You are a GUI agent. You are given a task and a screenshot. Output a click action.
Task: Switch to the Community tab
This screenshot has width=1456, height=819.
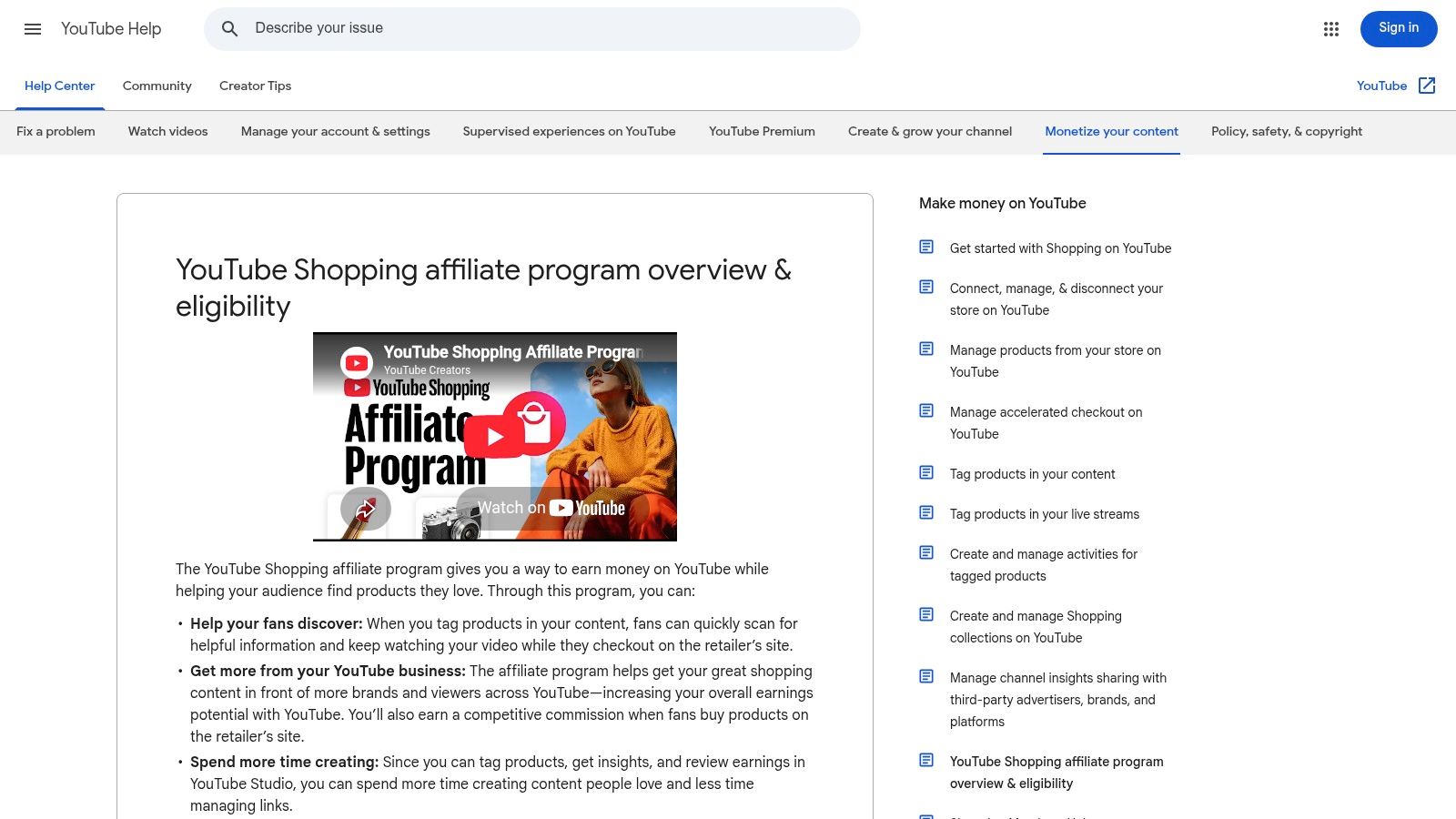[x=157, y=86]
